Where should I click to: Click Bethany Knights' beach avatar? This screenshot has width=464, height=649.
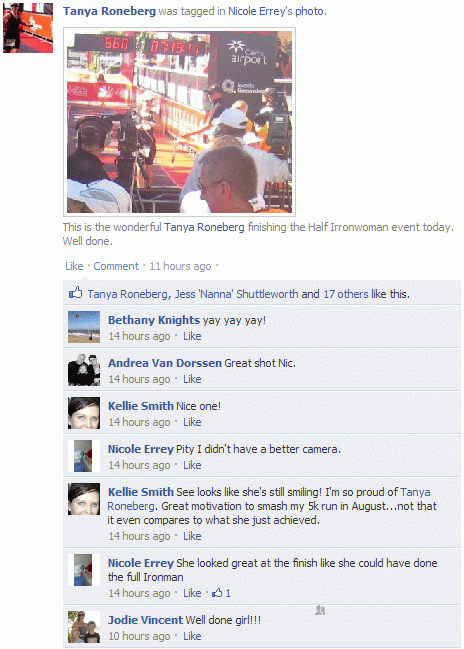[x=84, y=327]
